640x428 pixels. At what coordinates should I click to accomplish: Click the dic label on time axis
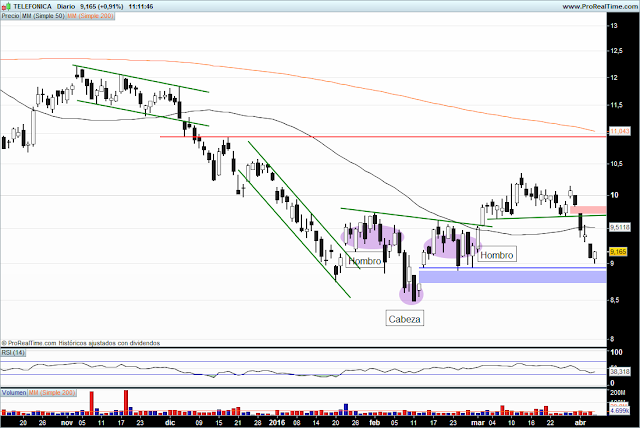tap(170, 423)
